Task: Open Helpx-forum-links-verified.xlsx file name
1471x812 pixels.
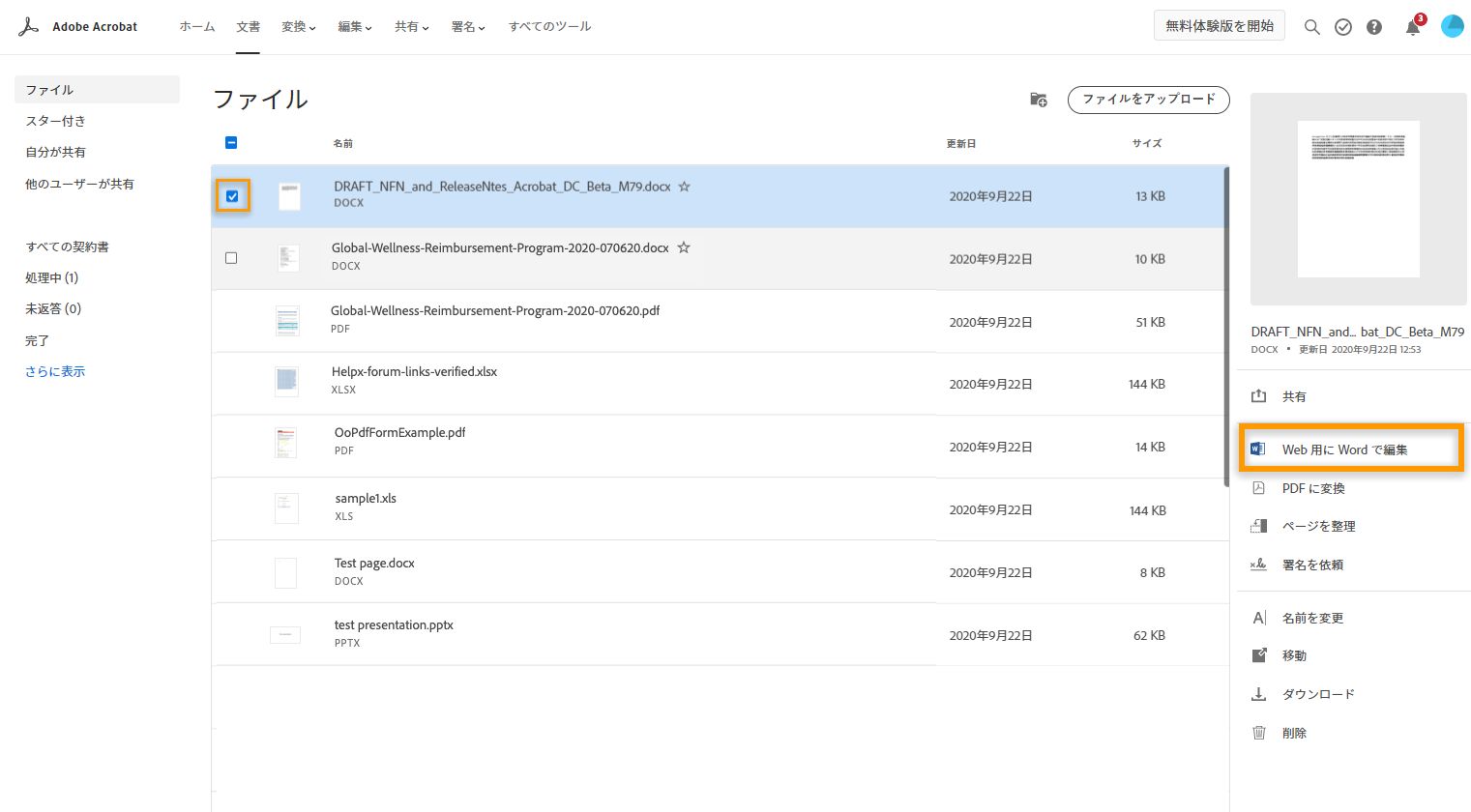Action: pyautogui.click(x=414, y=371)
